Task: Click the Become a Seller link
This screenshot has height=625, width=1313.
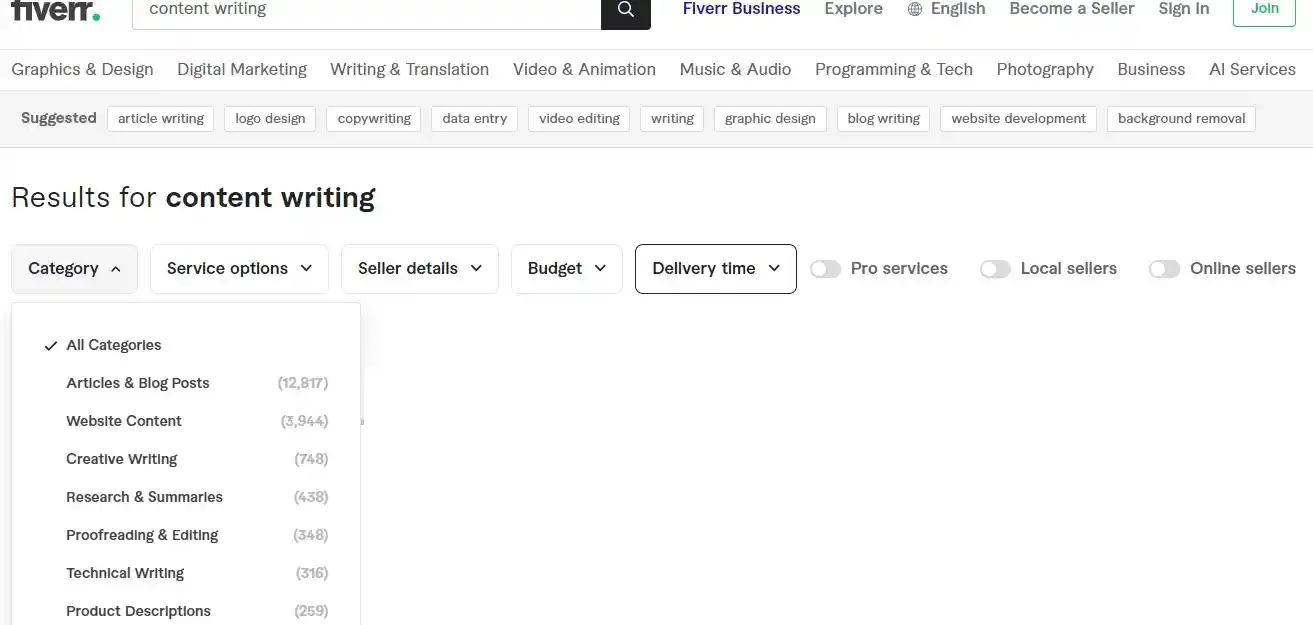Action: click(x=1071, y=9)
